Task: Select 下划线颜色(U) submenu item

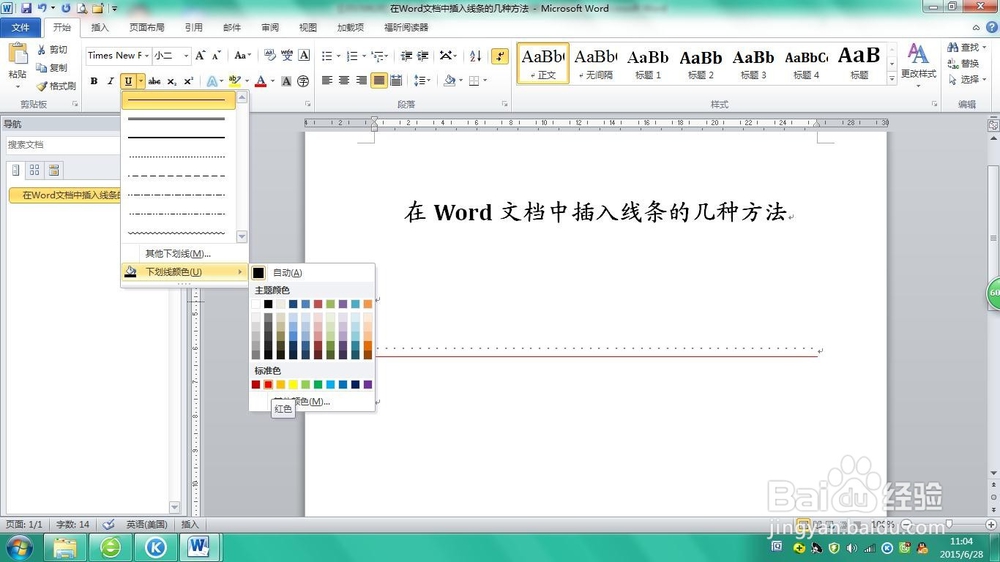Action: (184, 272)
